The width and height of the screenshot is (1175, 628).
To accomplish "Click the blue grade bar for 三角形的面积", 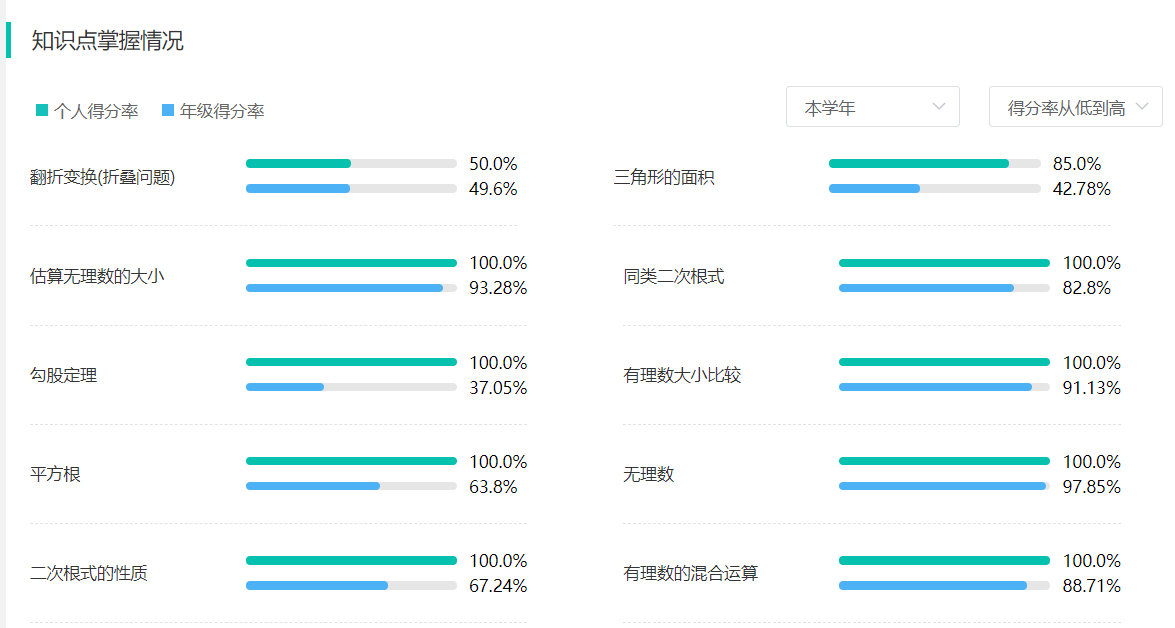I will coord(874,189).
